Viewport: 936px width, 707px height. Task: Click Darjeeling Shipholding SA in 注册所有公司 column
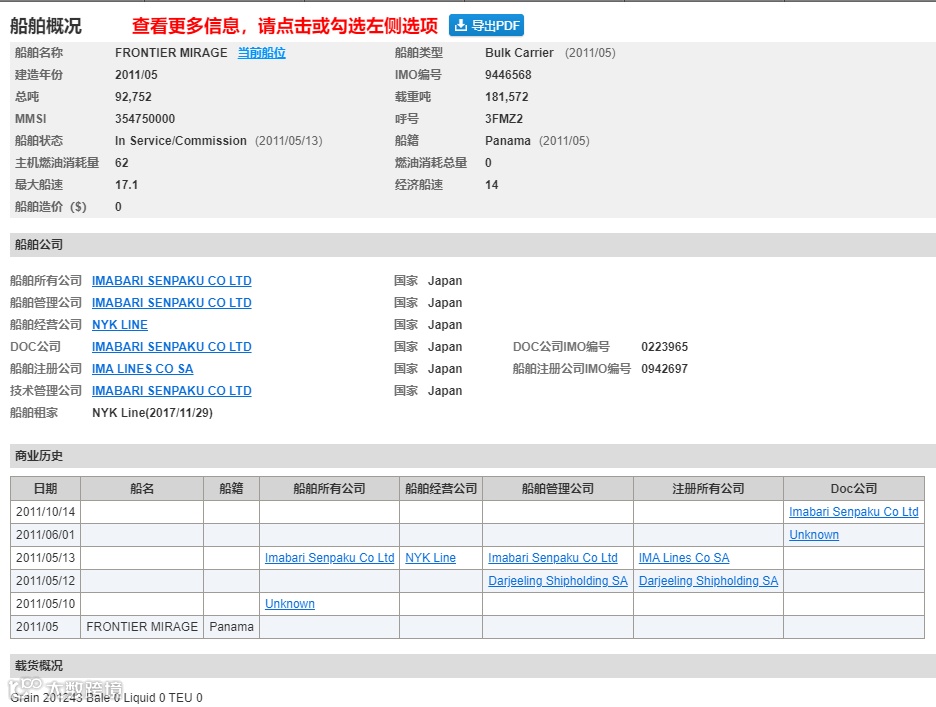click(x=709, y=581)
